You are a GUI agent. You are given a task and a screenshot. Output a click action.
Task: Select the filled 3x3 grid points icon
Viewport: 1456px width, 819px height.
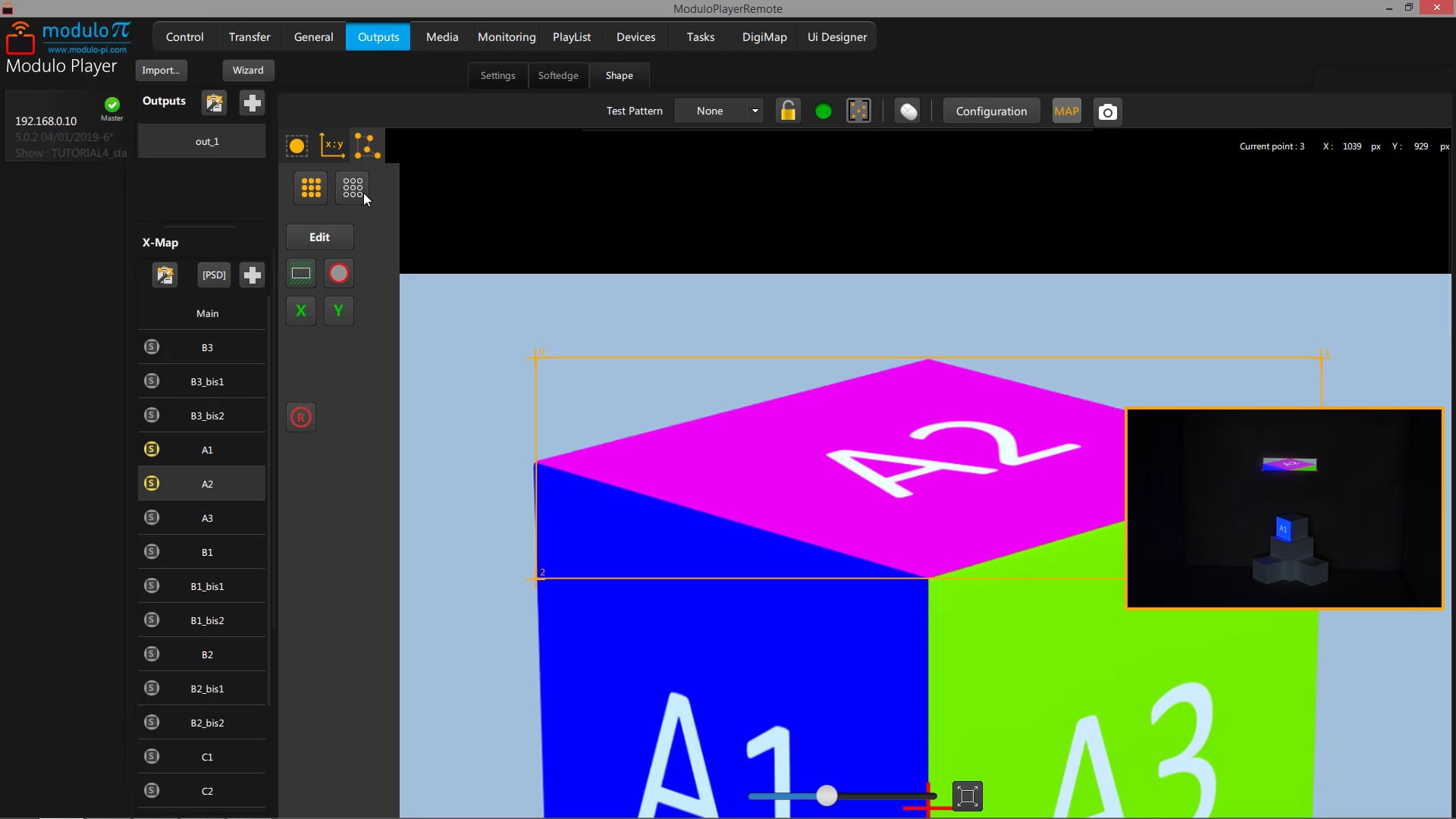[311, 187]
